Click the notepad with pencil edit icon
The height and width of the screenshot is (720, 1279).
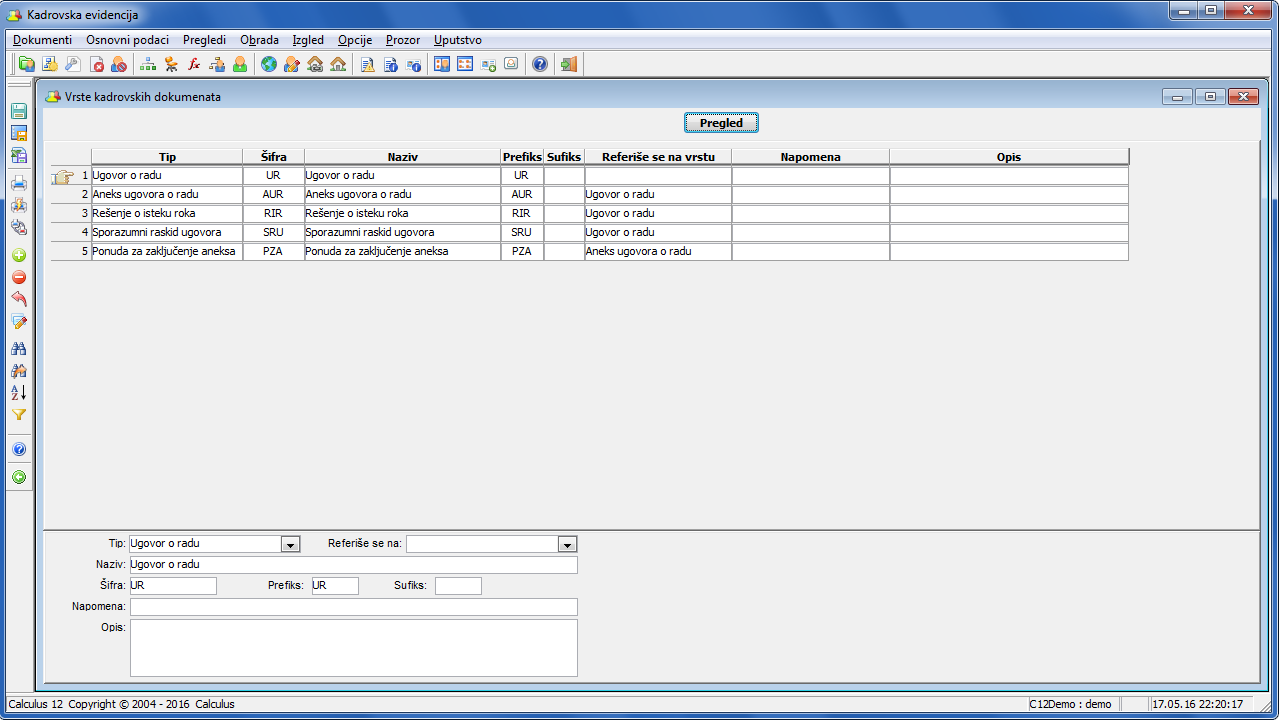point(18,322)
